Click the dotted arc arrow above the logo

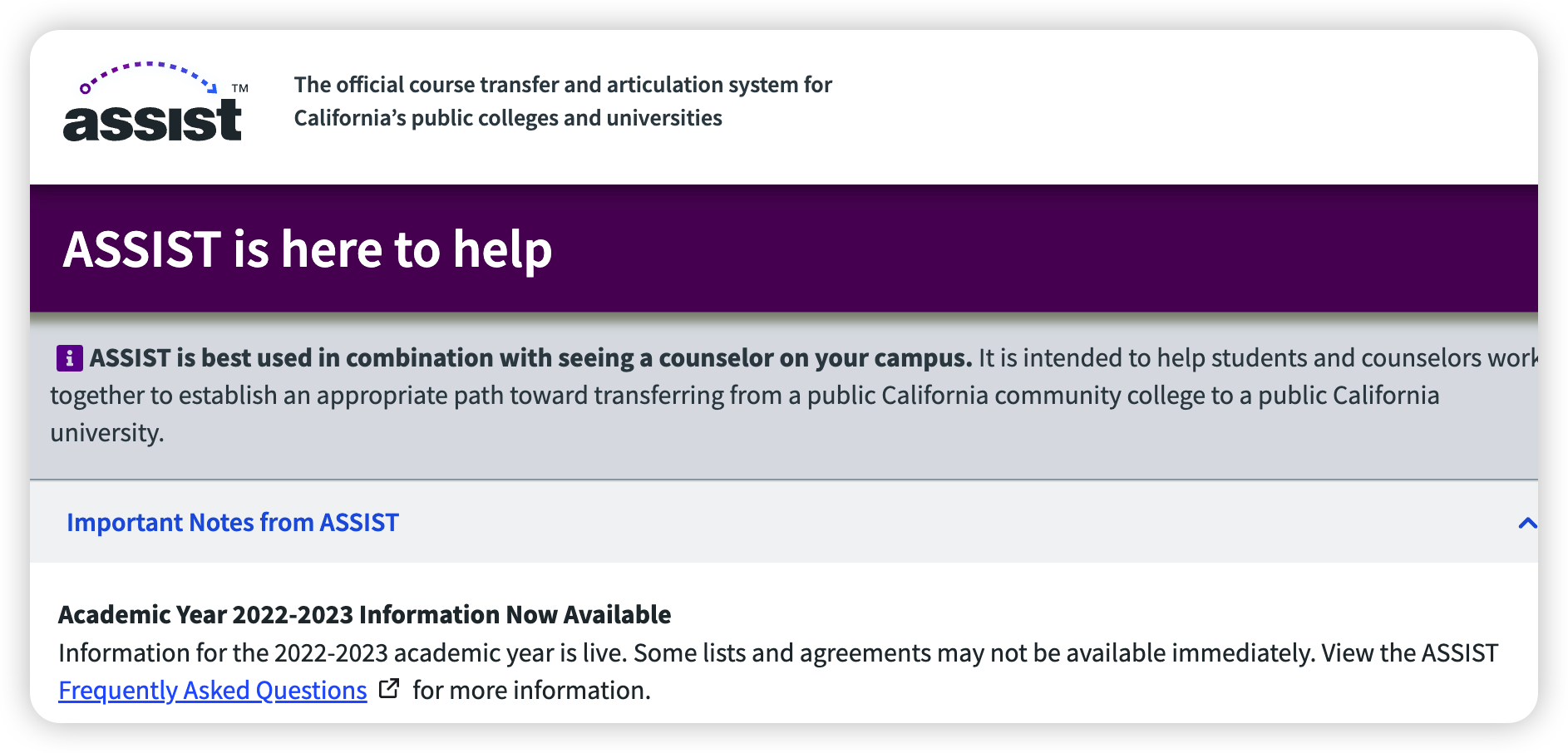[x=148, y=76]
